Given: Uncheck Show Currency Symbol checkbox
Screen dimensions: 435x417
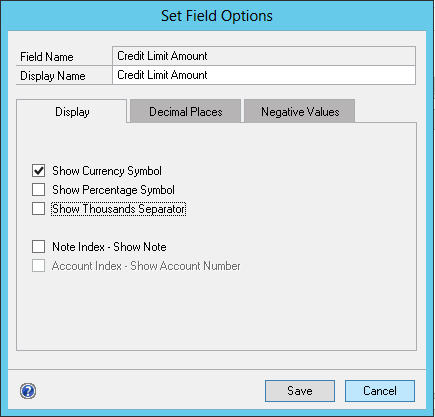Looking at the screenshot, I should coord(39,171).
